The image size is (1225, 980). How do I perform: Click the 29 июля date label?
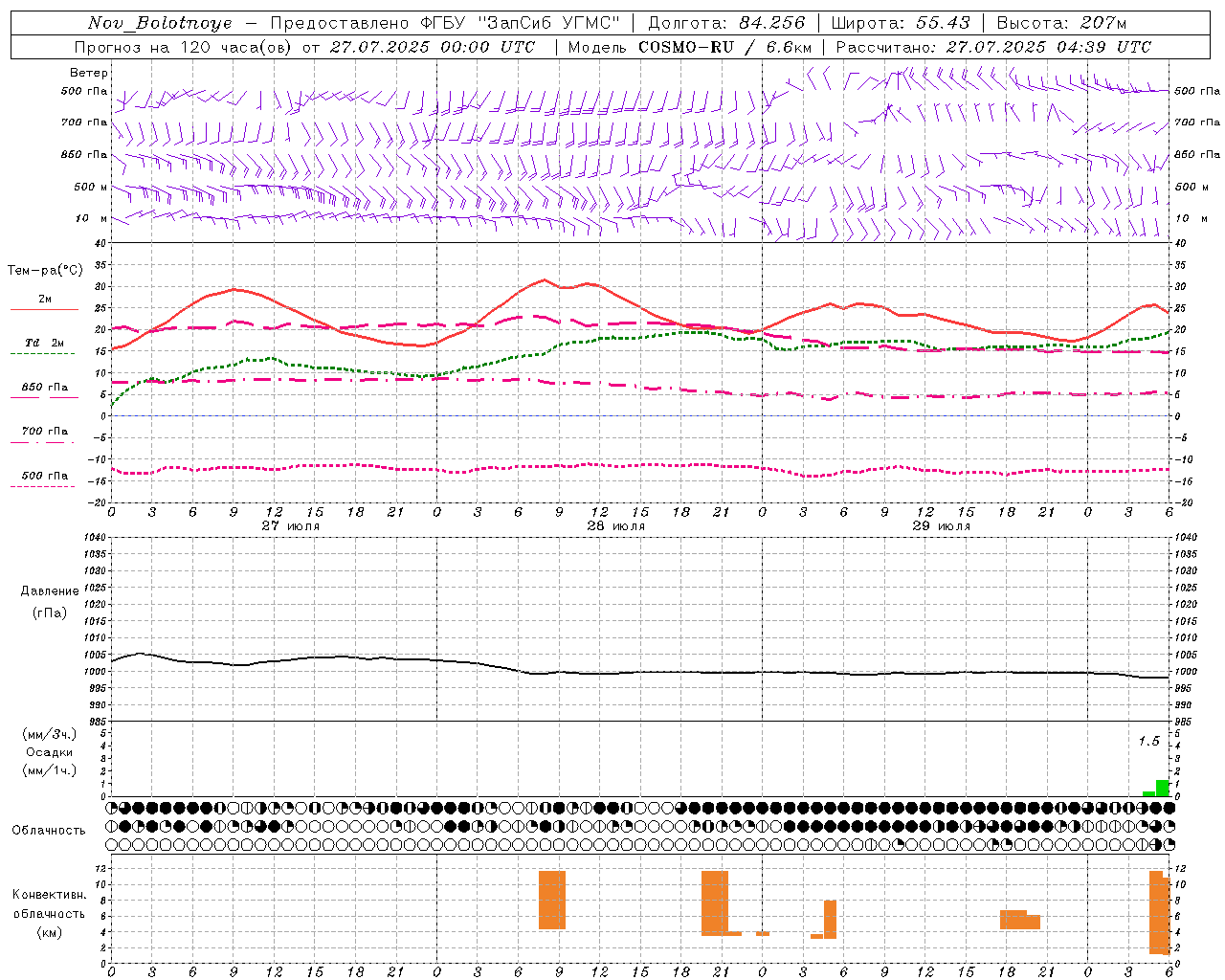(x=942, y=525)
